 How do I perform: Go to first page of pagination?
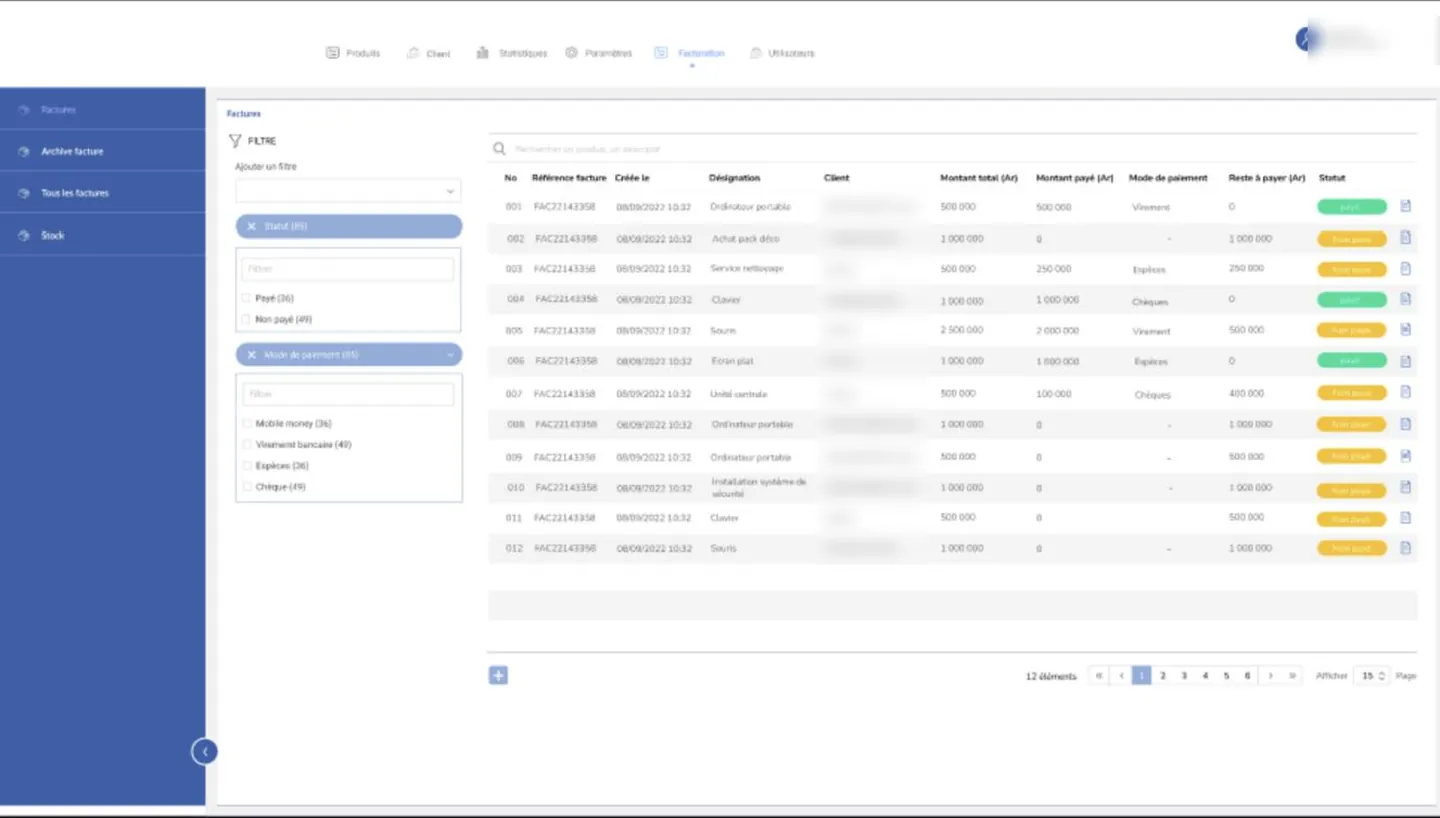pyautogui.click(x=1099, y=676)
